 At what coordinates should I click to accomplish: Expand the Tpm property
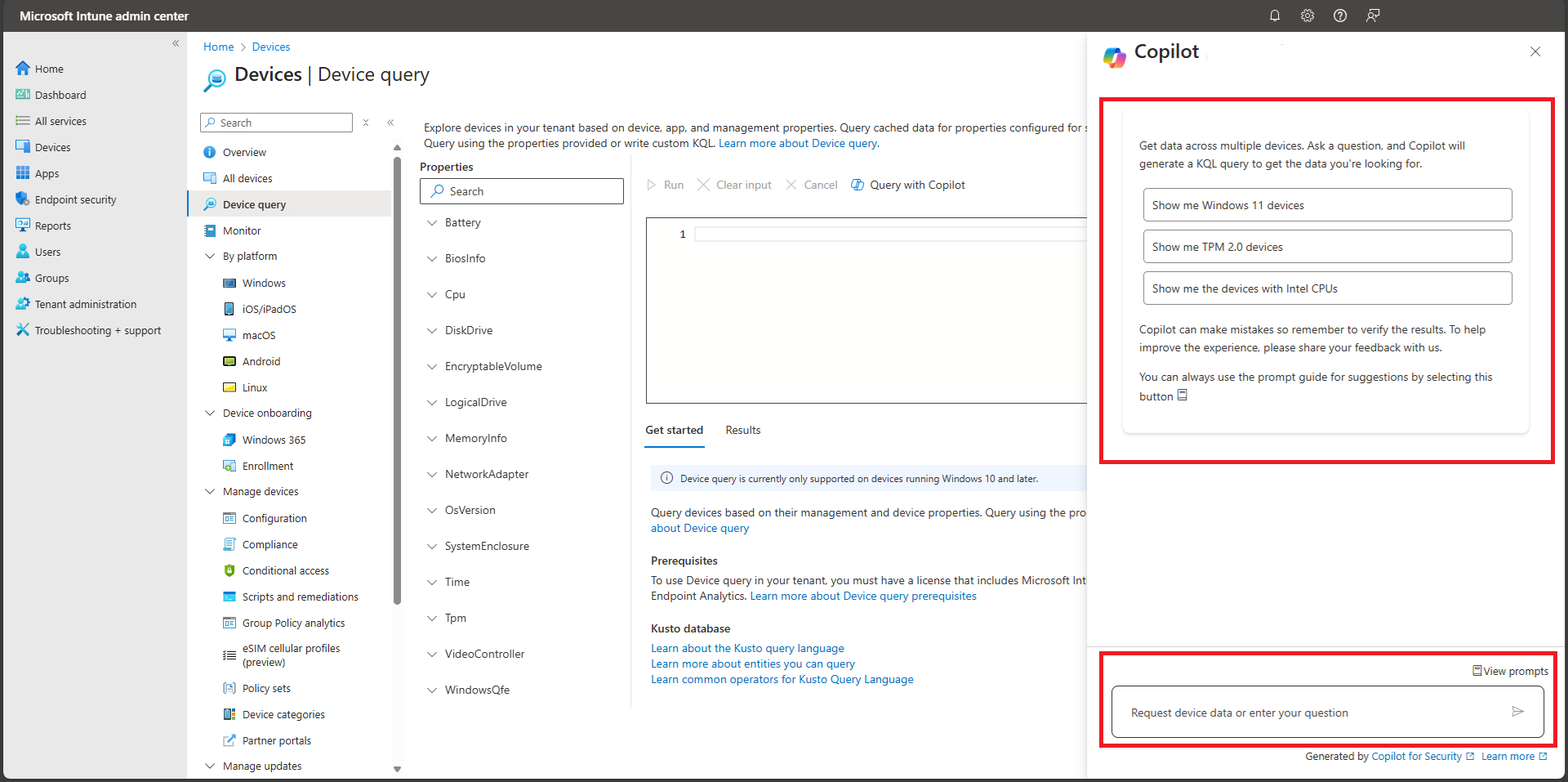(x=432, y=618)
